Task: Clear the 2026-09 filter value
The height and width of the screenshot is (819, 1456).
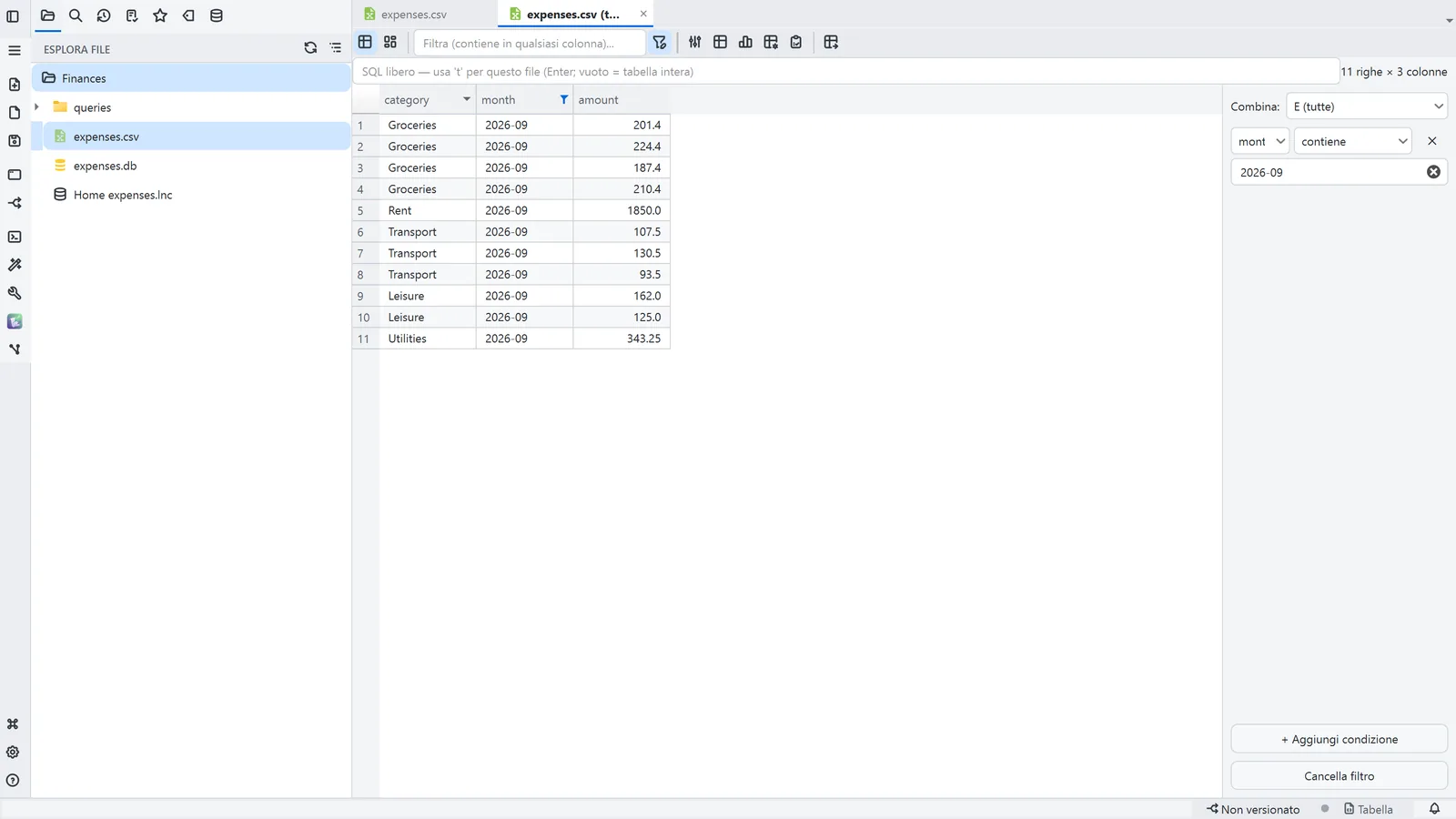Action: tap(1433, 172)
